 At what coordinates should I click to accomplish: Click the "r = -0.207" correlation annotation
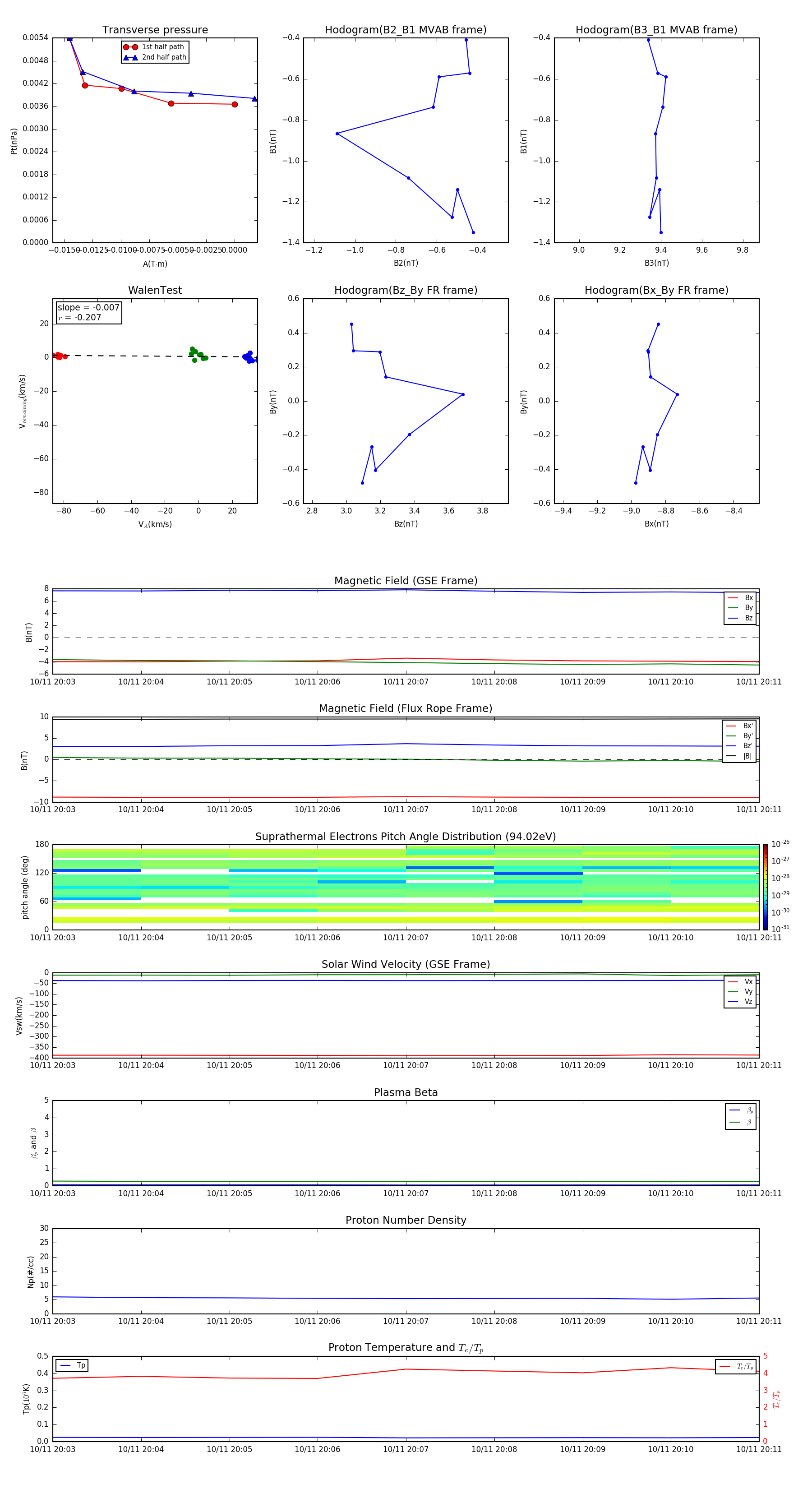tap(80, 317)
